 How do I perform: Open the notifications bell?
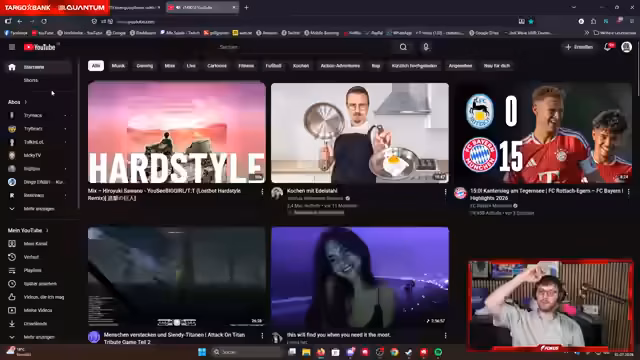click(608, 47)
